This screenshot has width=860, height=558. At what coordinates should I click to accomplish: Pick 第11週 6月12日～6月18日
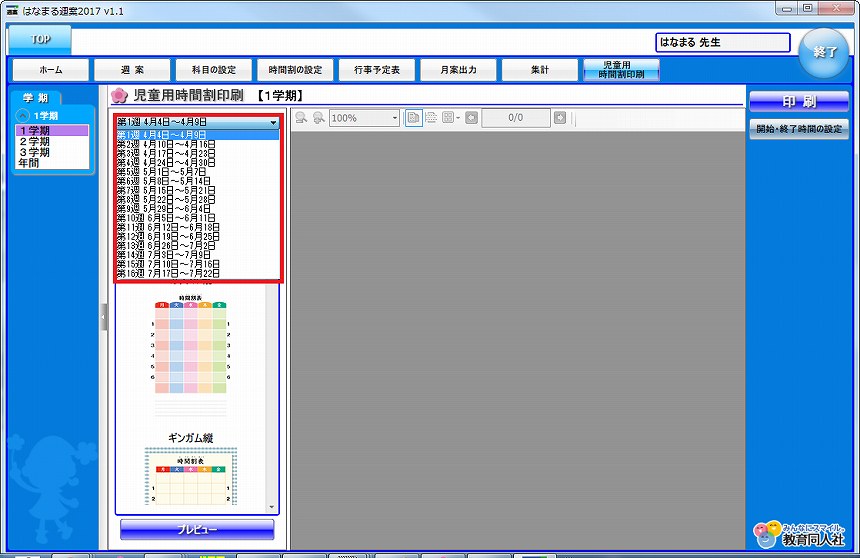click(x=197, y=227)
